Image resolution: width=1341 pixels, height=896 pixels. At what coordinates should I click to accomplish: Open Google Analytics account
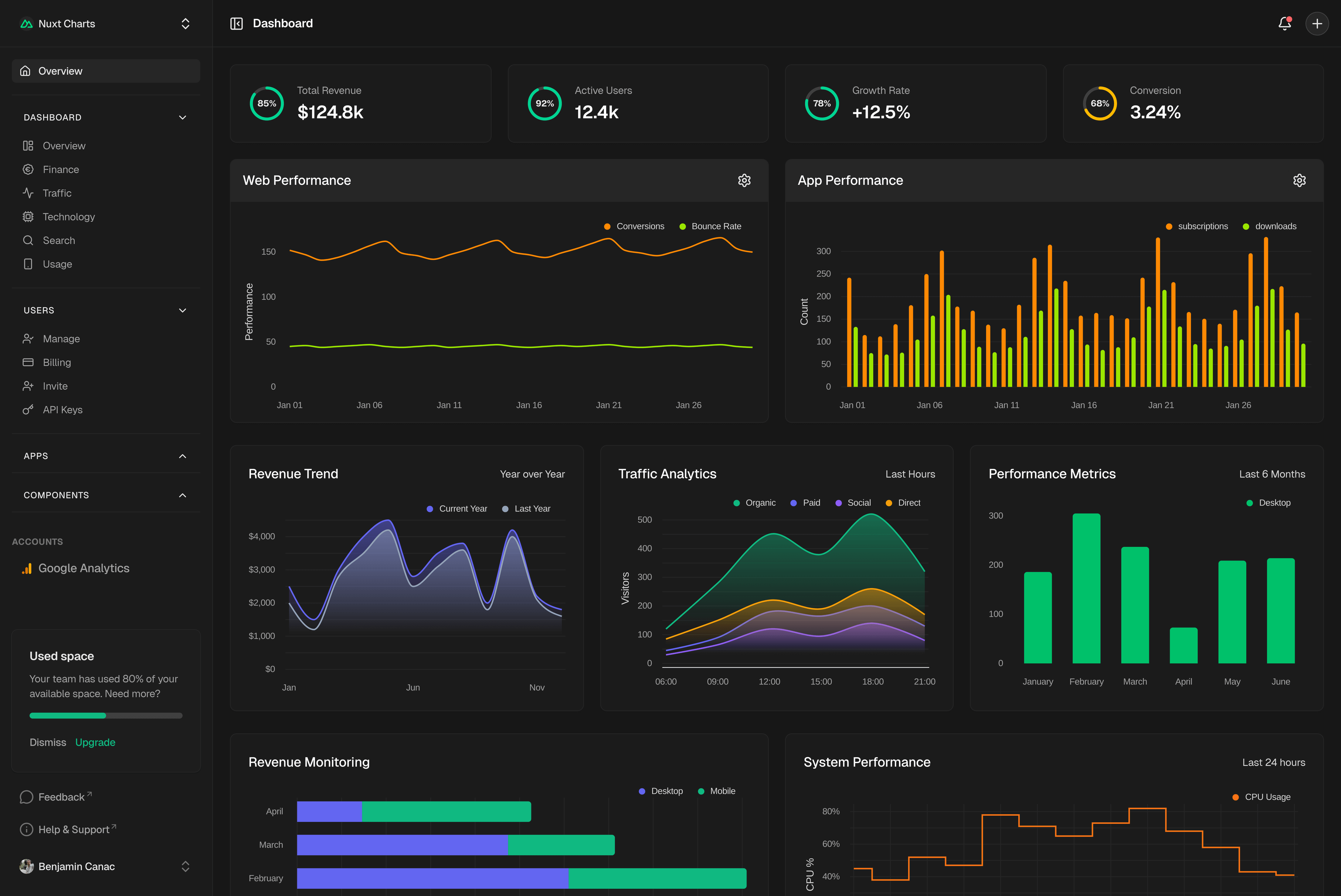tap(84, 568)
